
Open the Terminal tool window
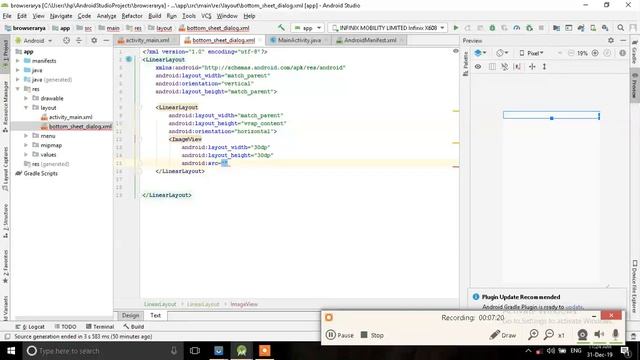[x=100, y=327]
